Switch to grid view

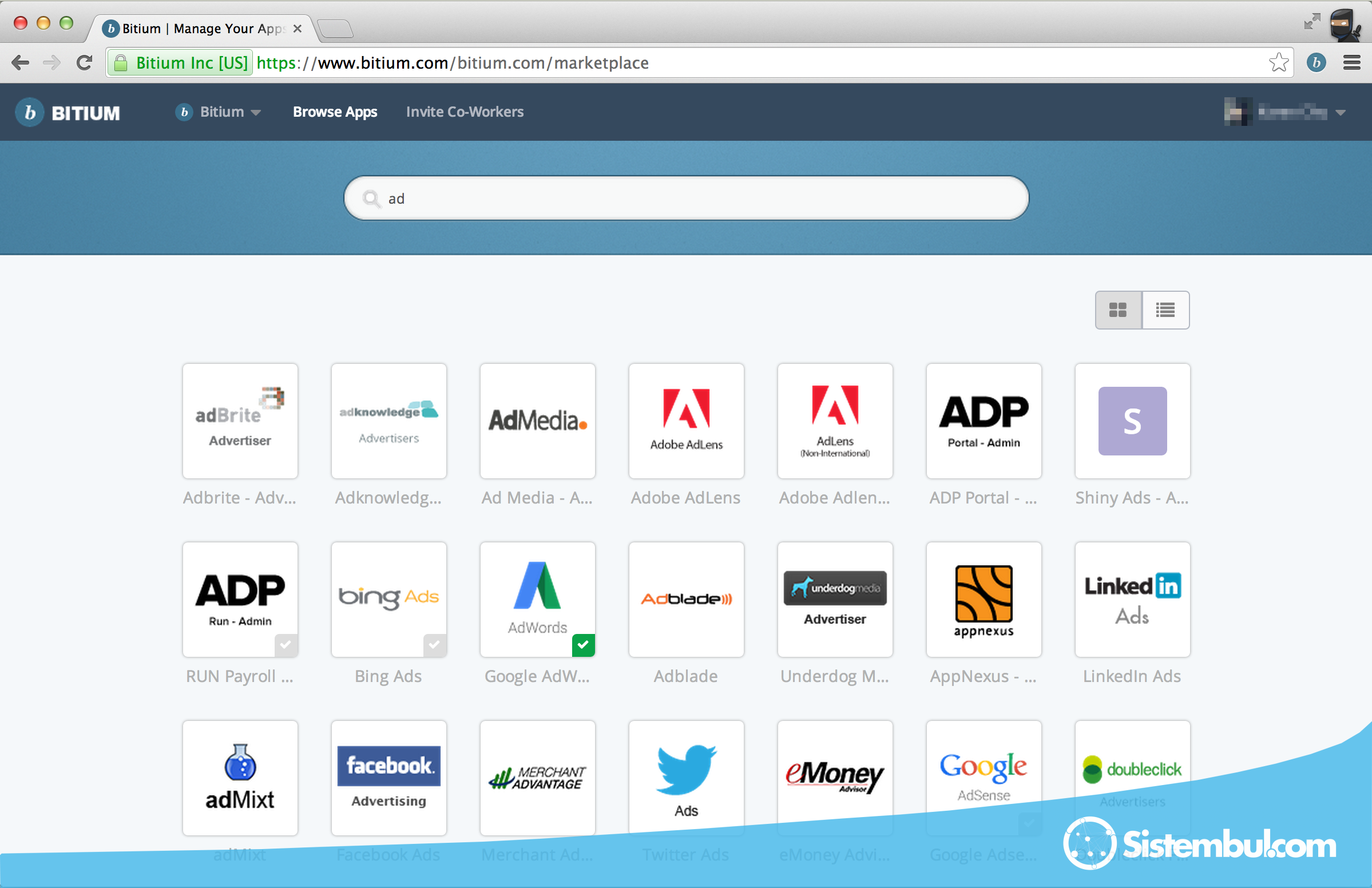click(x=1118, y=310)
